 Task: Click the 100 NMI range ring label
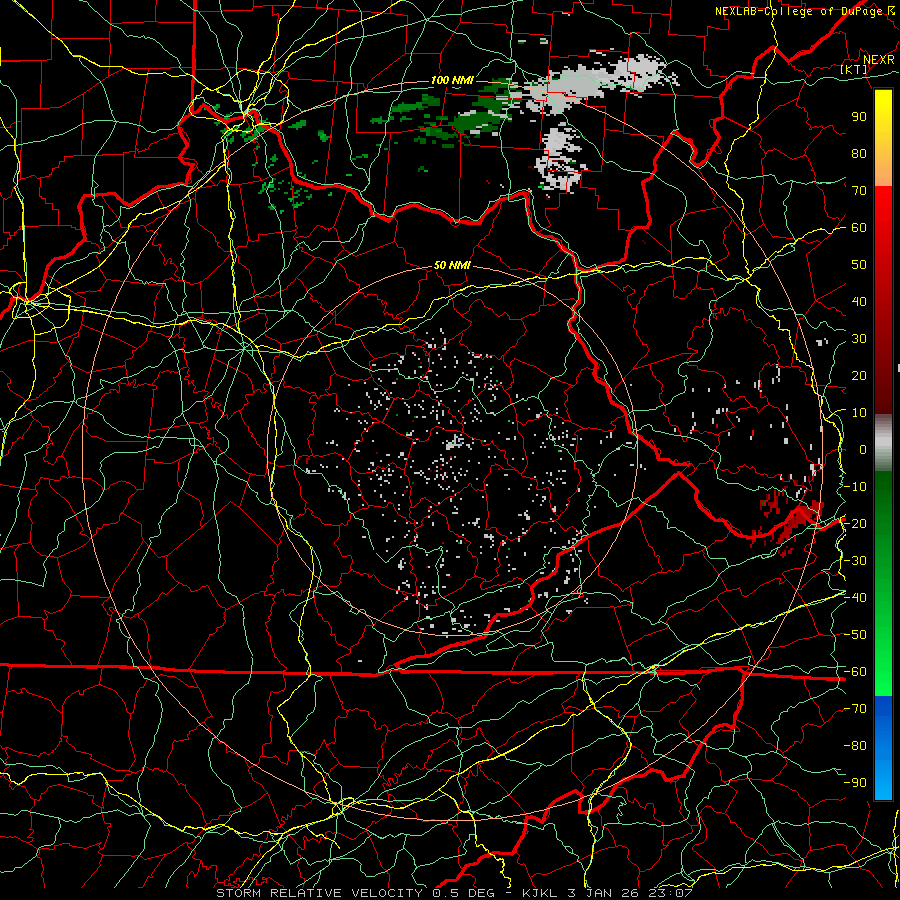coord(452,80)
